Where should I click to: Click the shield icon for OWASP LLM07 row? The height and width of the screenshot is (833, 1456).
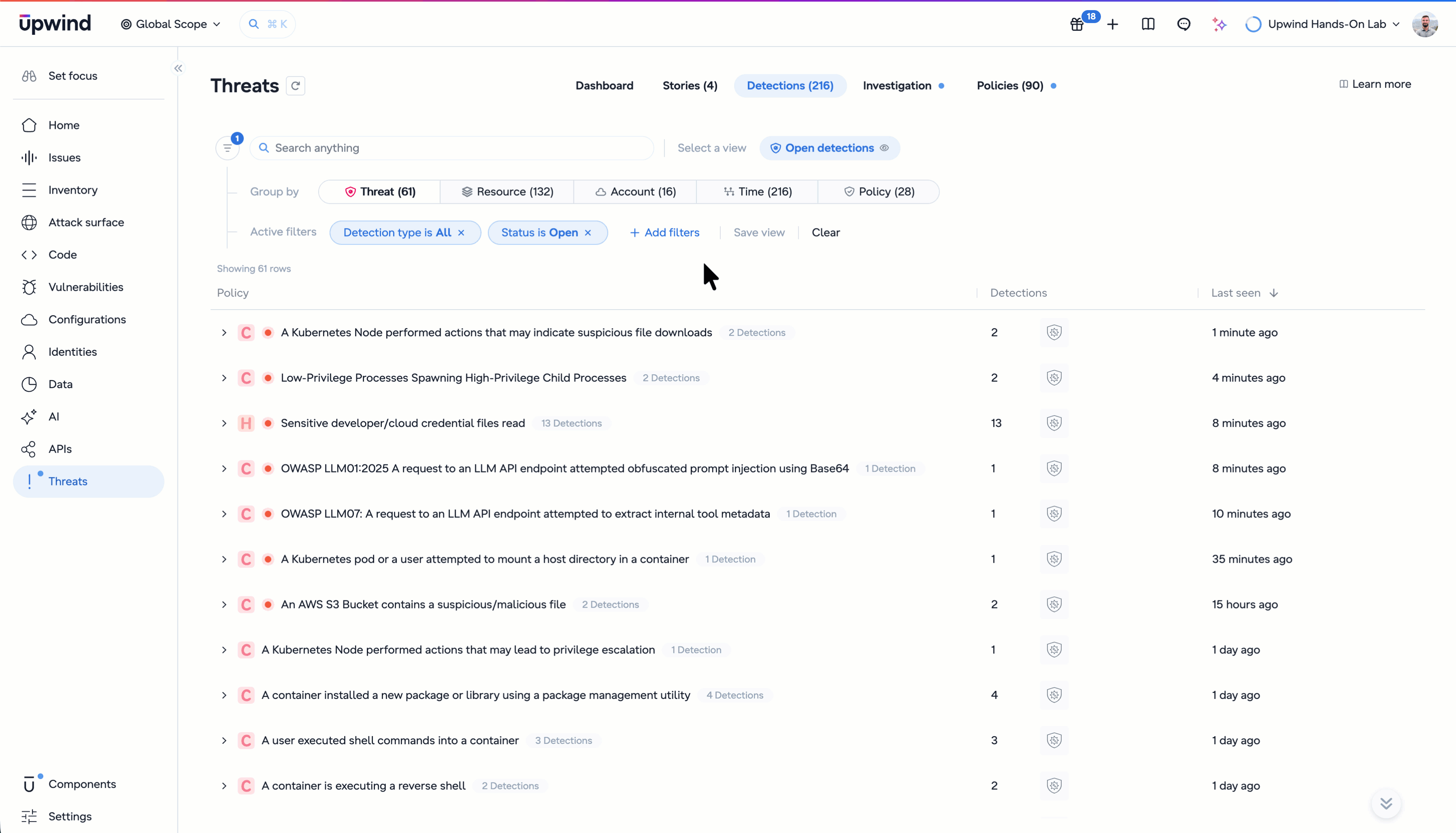(1054, 514)
